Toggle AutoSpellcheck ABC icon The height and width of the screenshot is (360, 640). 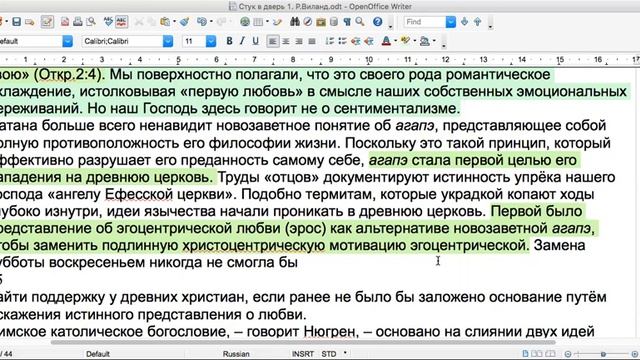(121, 22)
